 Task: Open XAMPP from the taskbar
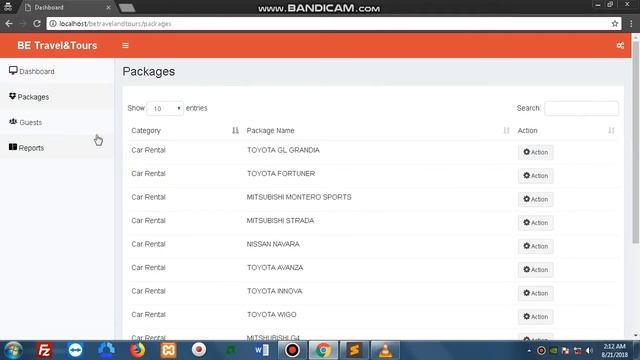click(168, 350)
